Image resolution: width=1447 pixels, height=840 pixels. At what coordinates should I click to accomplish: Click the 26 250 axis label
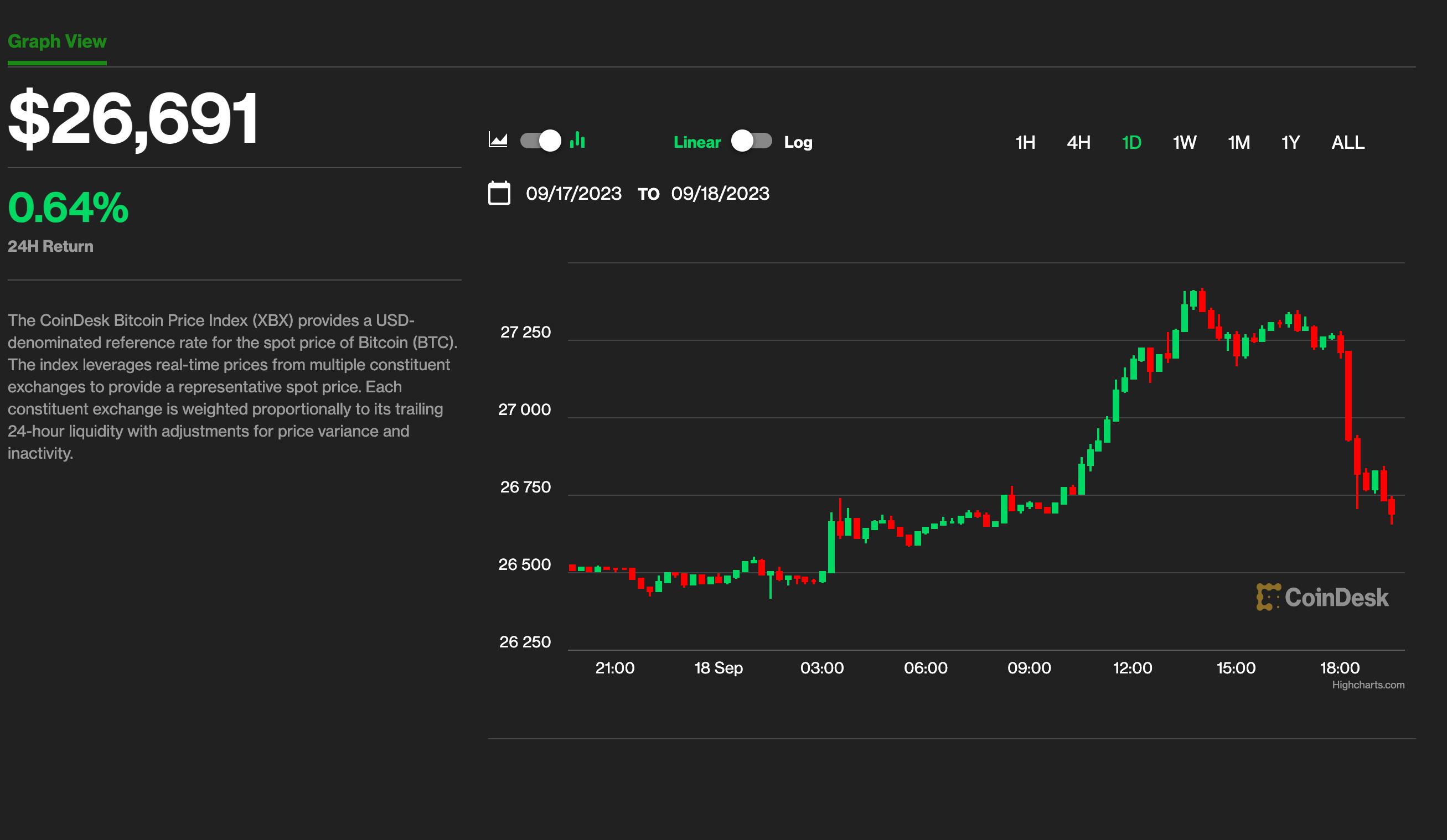525,642
